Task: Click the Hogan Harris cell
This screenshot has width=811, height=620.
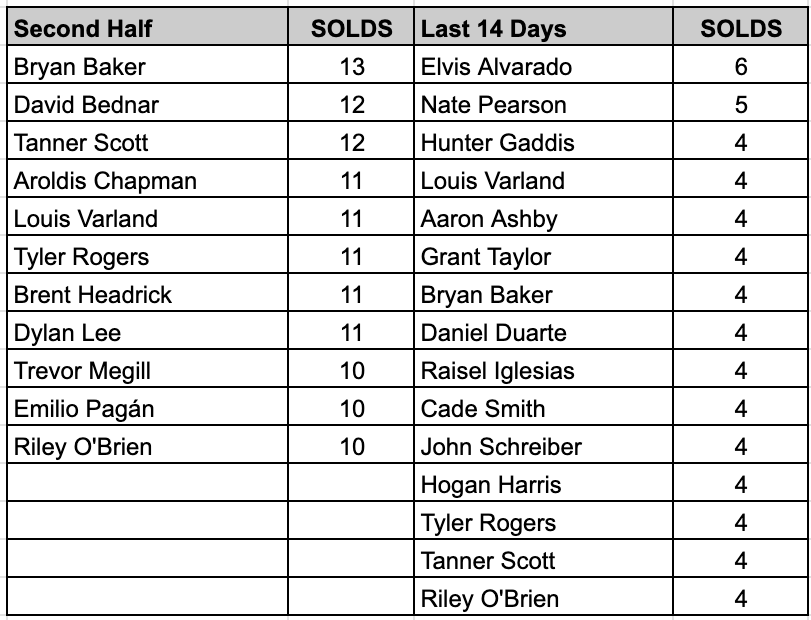Action: [x=543, y=483]
